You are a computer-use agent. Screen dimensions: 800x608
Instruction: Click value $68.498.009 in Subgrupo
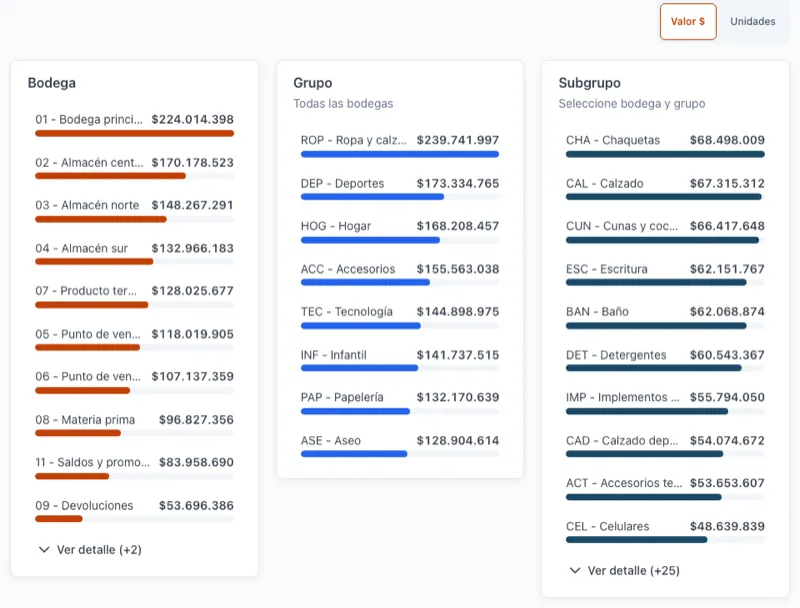click(x=727, y=140)
